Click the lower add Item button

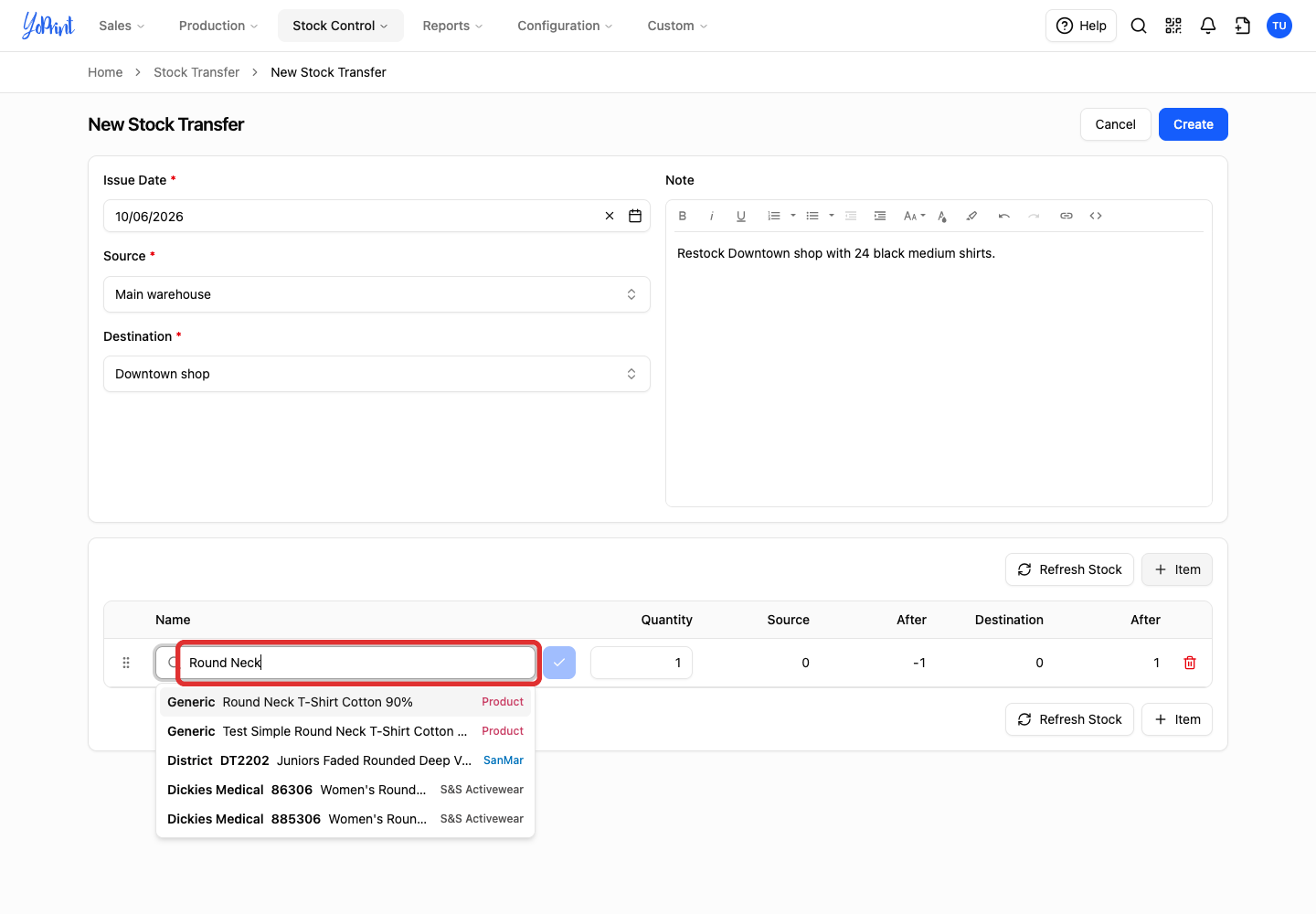pyautogui.click(x=1177, y=719)
